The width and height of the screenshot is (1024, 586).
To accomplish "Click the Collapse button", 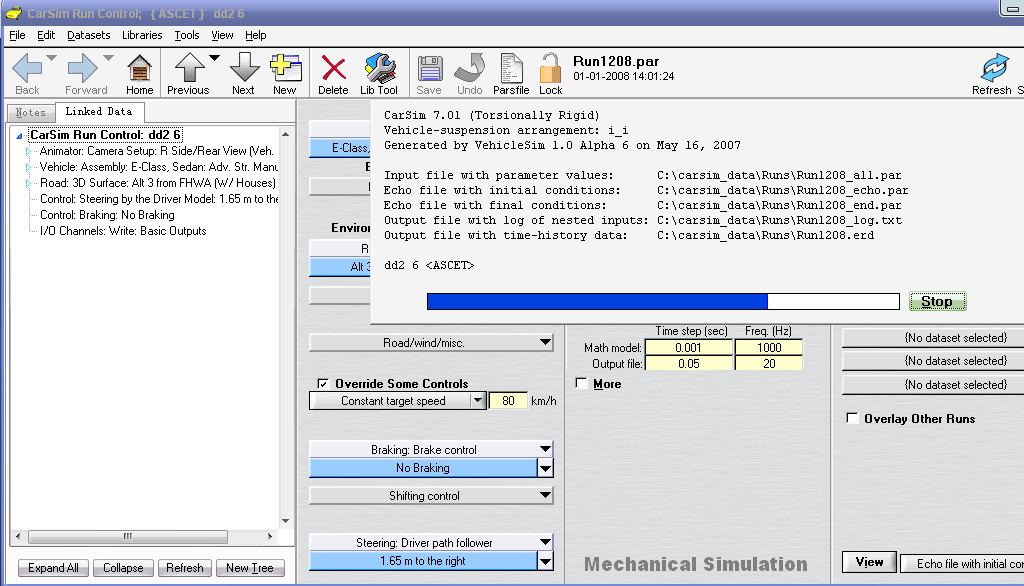I will (x=123, y=568).
